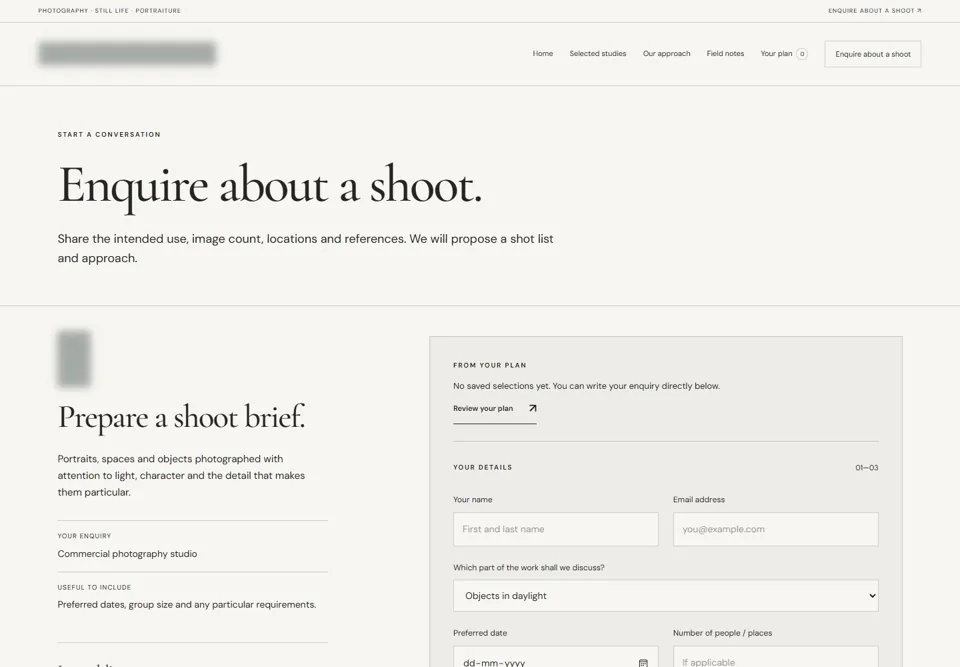This screenshot has width=960, height=667.
Task: Open the Objects in daylight dropdown
Action: point(666,596)
